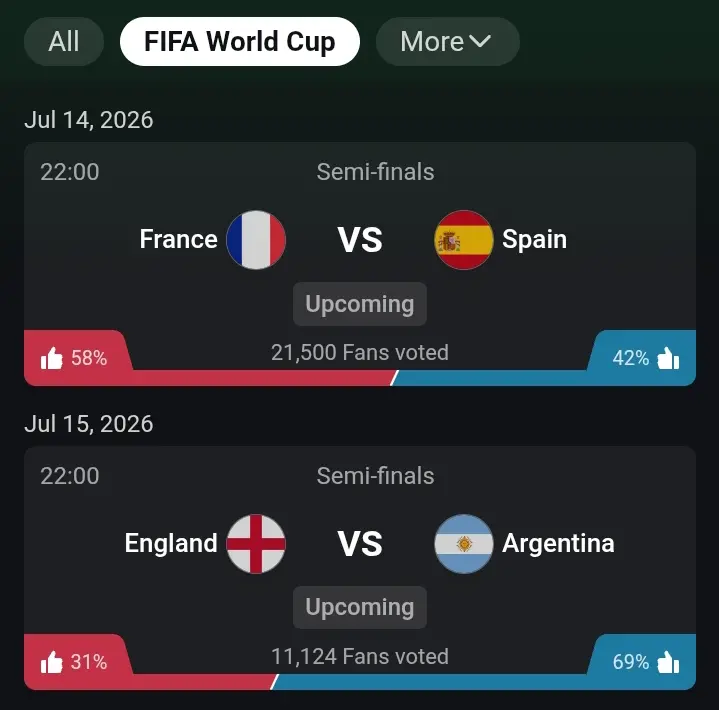Click the Upcoming badge for England vs Argentina
Image resolution: width=719 pixels, height=710 pixels.
pyautogui.click(x=360, y=607)
